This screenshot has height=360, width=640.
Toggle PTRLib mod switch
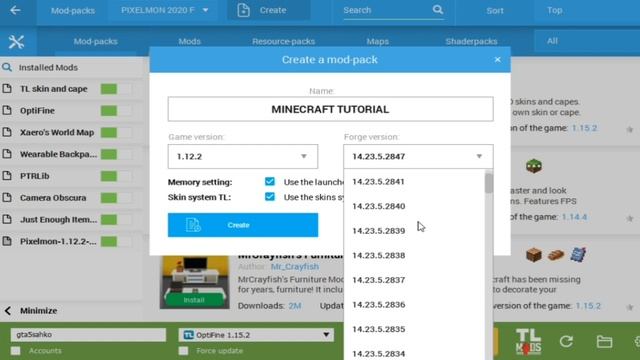click(116, 176)
